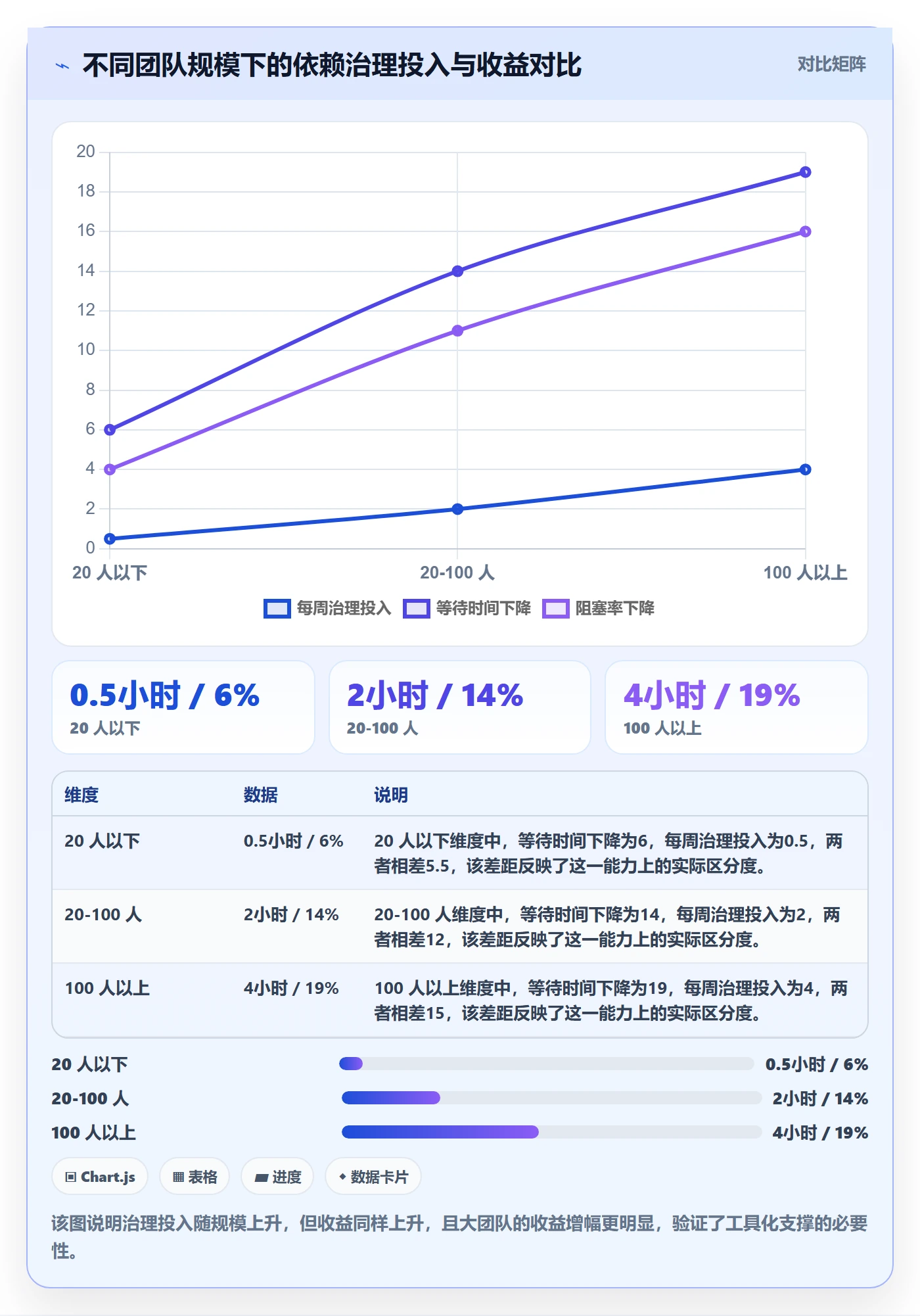Click the 100 人以上 progress bar

pos(551,1132)
